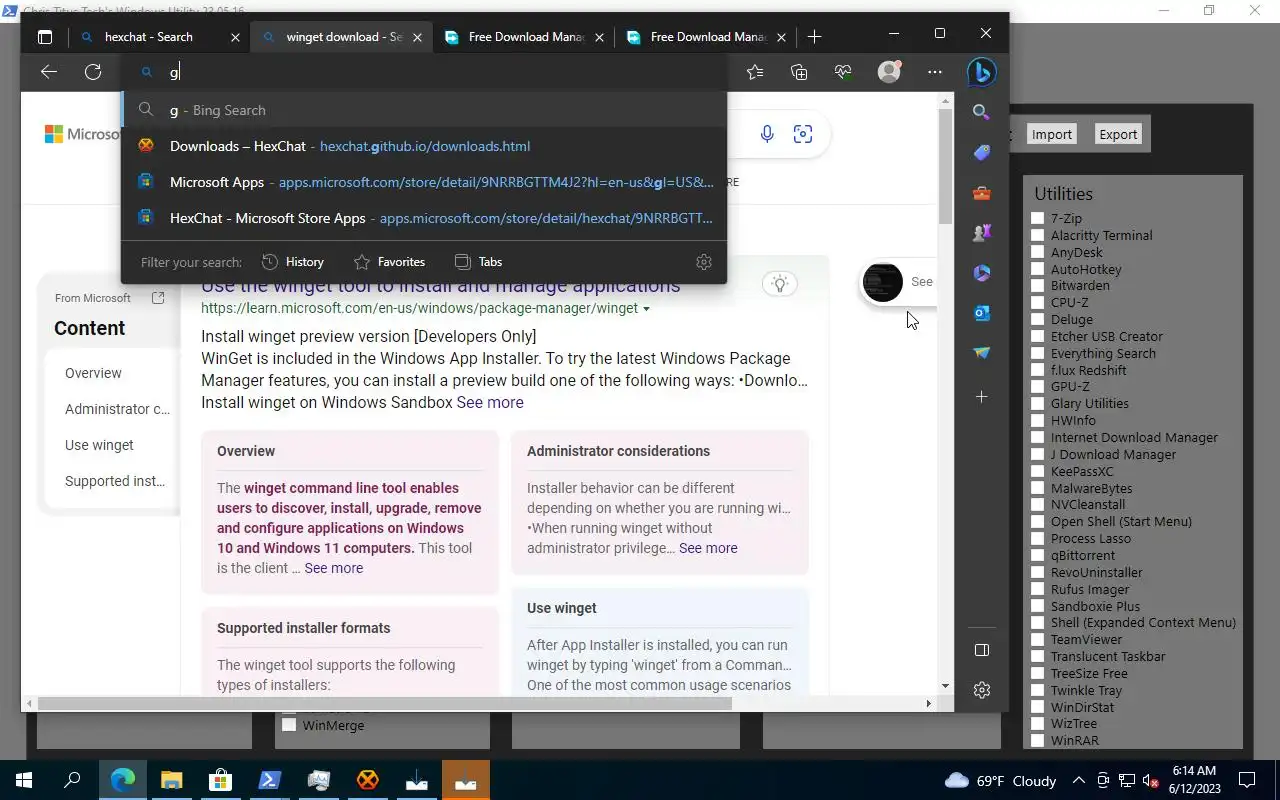This screenshot has width=1280, height=800.
Task: Open browser essentials heart icon
Action: click(x=843, y=72)
